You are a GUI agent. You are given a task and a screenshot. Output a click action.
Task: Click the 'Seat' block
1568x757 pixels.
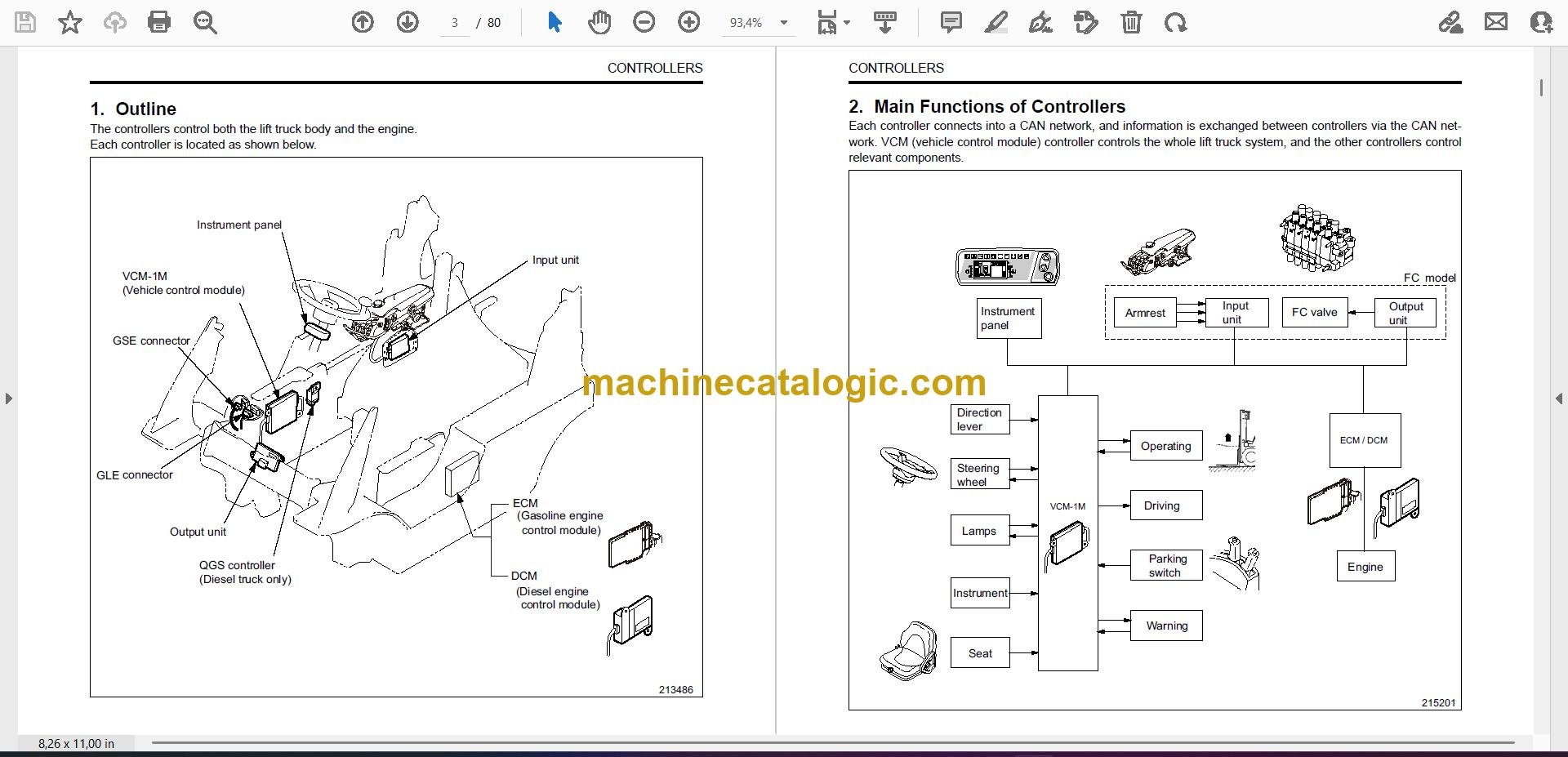point(980,653)
